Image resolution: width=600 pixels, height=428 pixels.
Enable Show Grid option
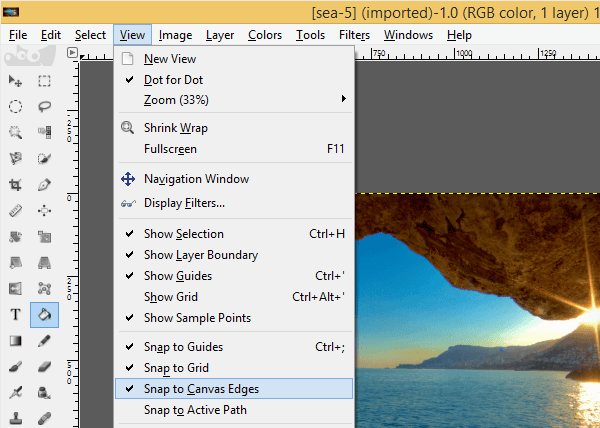click(x=234, y=297)
